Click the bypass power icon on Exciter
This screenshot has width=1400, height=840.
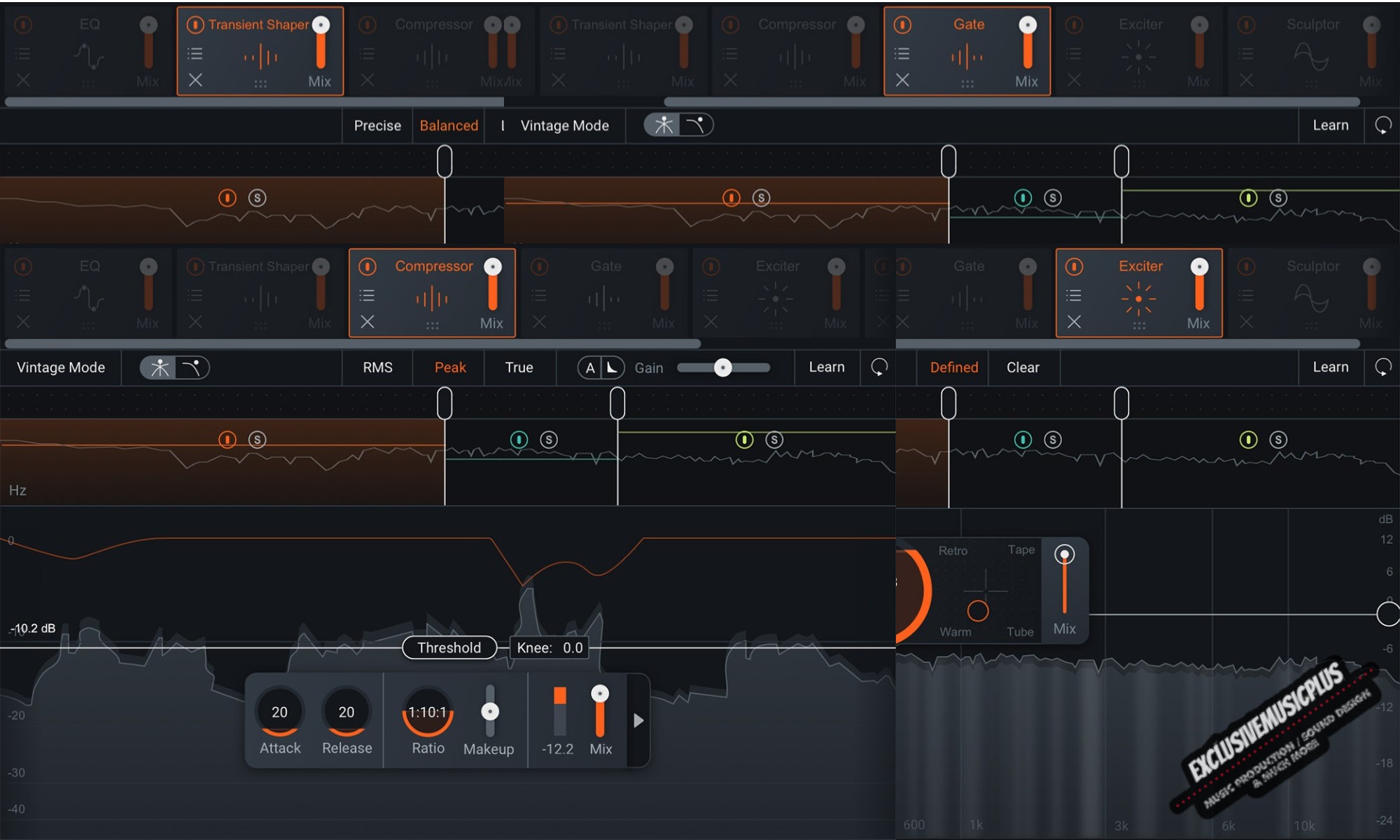pyautogui.click(x=1076, y=265)
